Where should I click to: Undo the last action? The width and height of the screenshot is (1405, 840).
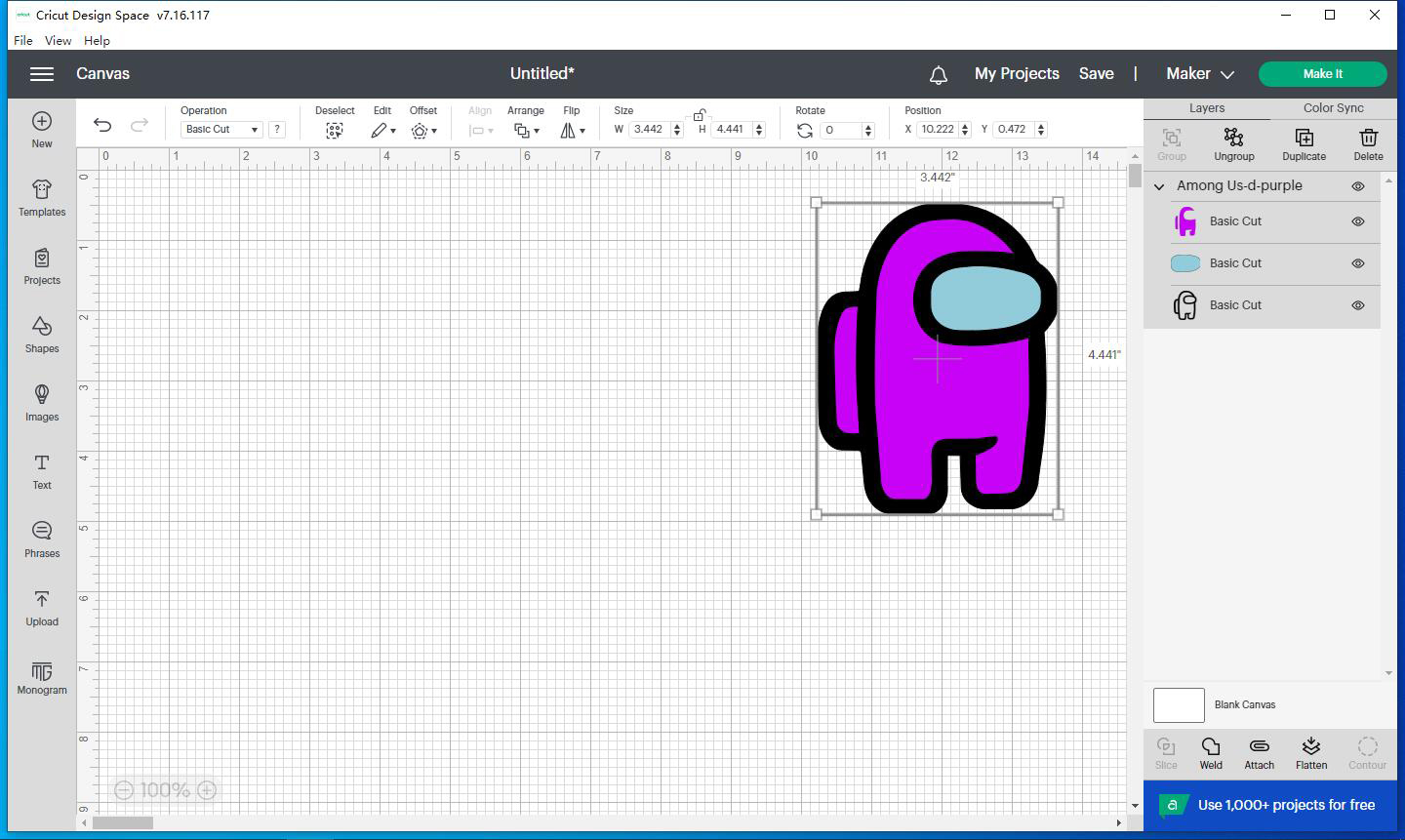[102, 124]
